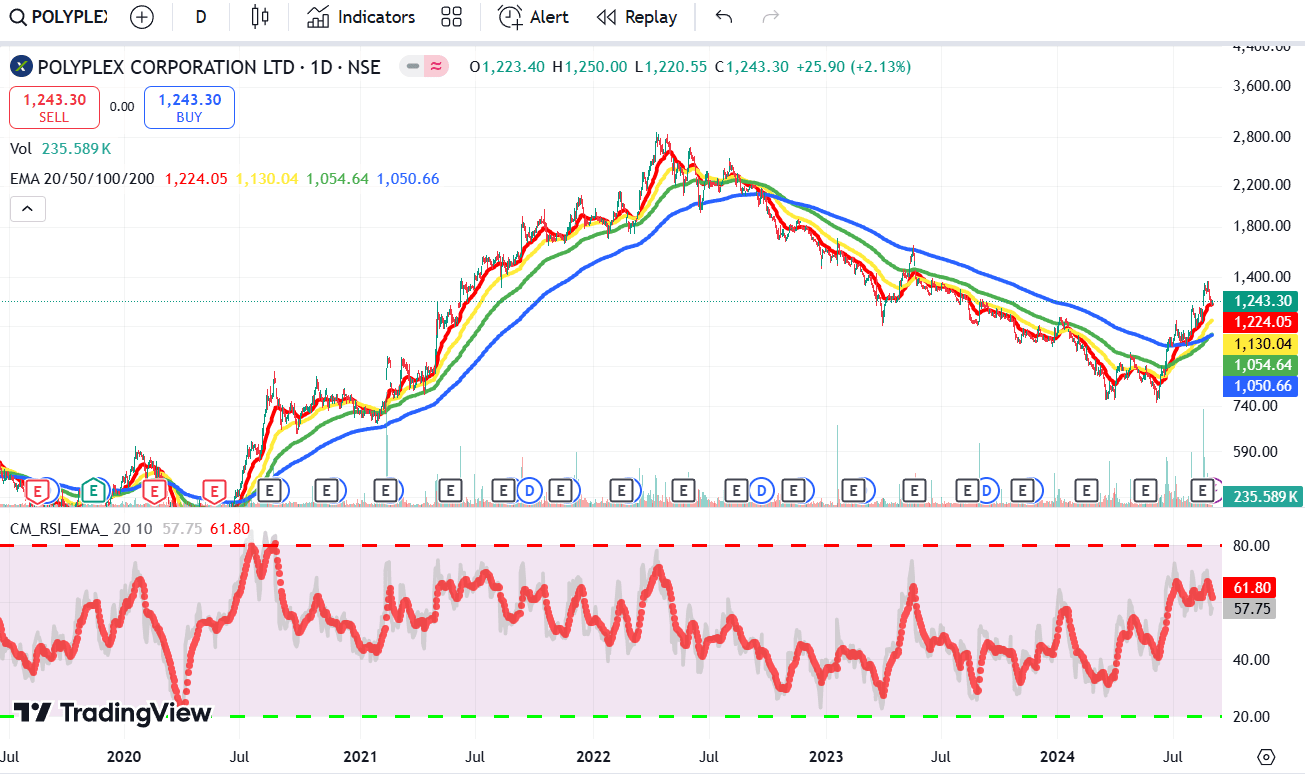The height and width of the screenshot is (775, 1305).
Task: Click the red 1,224.05 EMA price axis label
Action: point(1262,322)
